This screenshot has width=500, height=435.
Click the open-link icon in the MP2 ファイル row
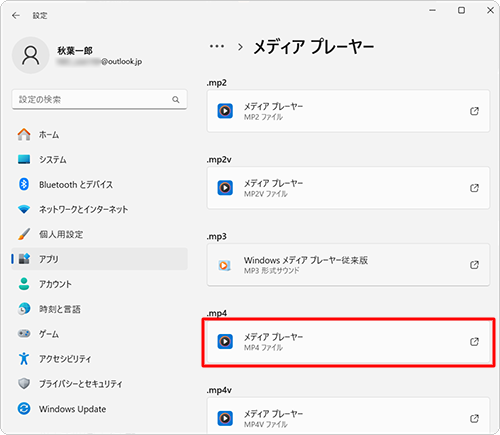coord(474,111)
